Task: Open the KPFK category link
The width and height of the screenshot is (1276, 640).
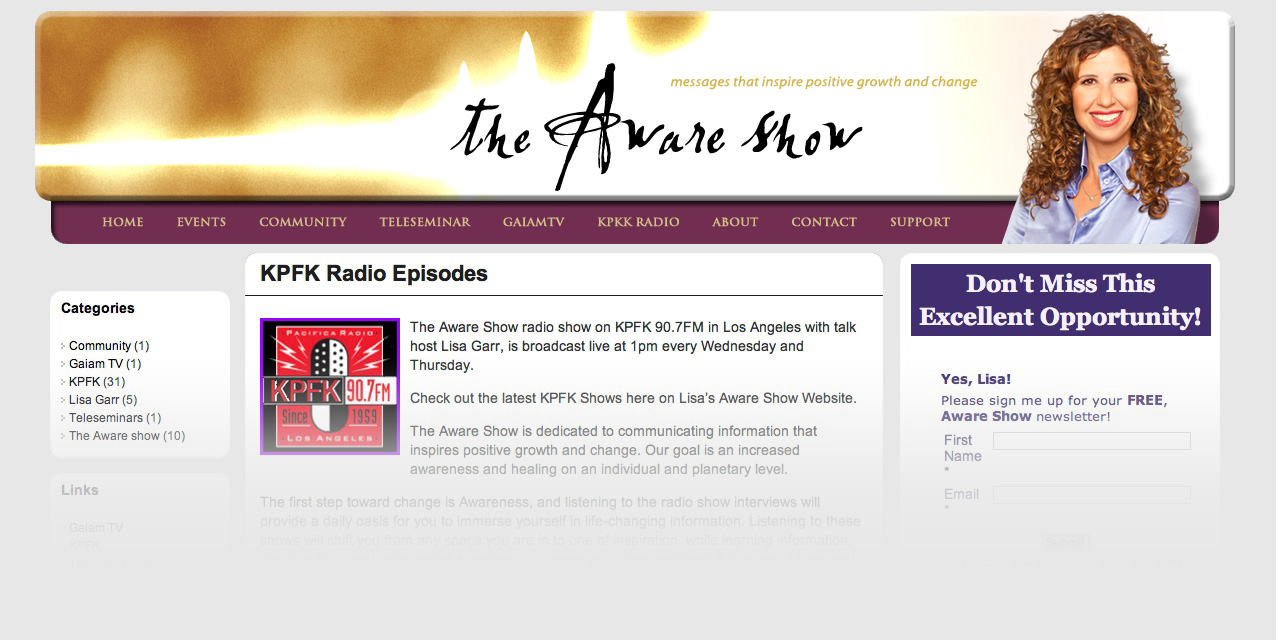Action: click(x=84, y=382)
